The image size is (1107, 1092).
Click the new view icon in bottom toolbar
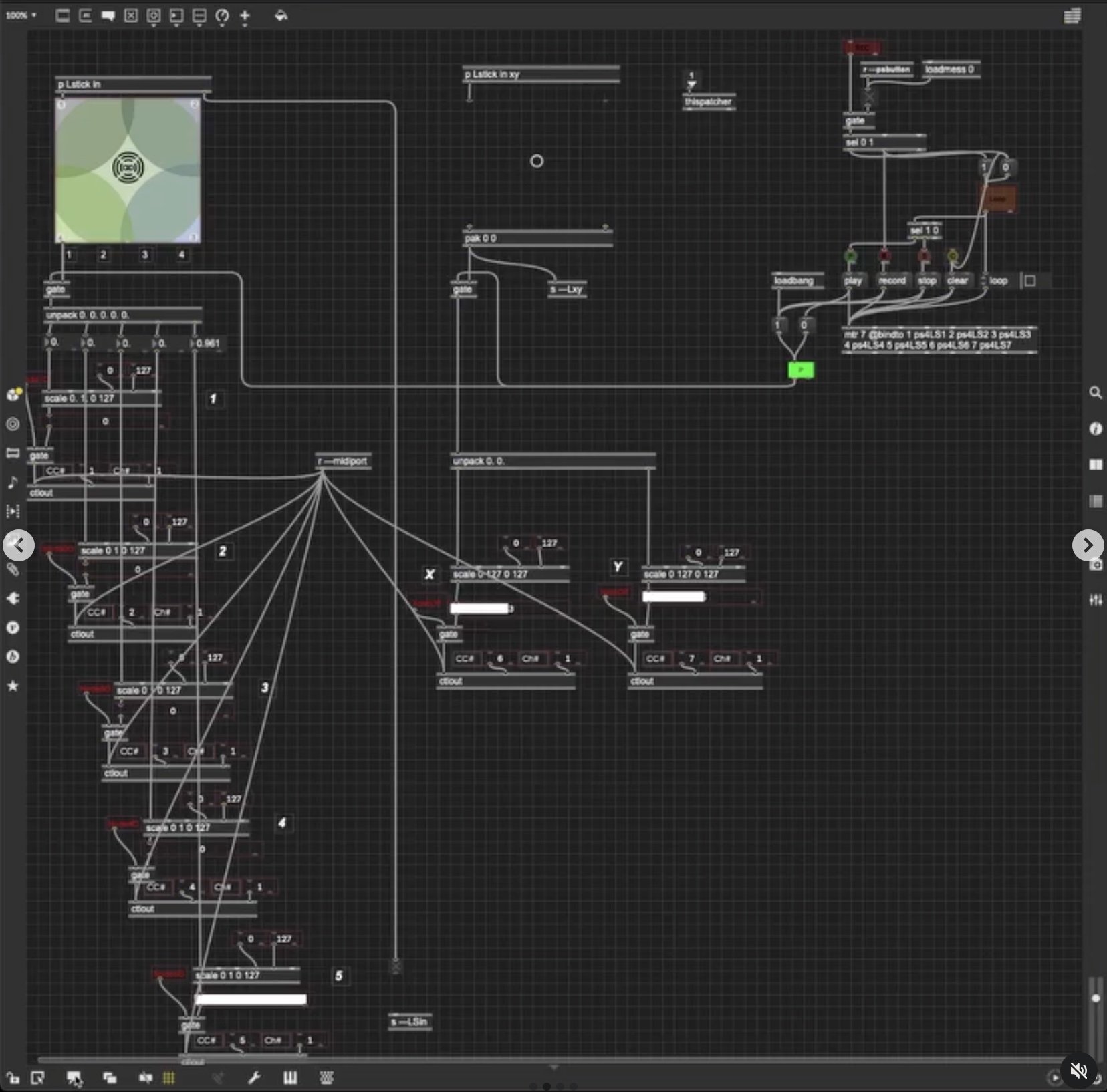37,1077
